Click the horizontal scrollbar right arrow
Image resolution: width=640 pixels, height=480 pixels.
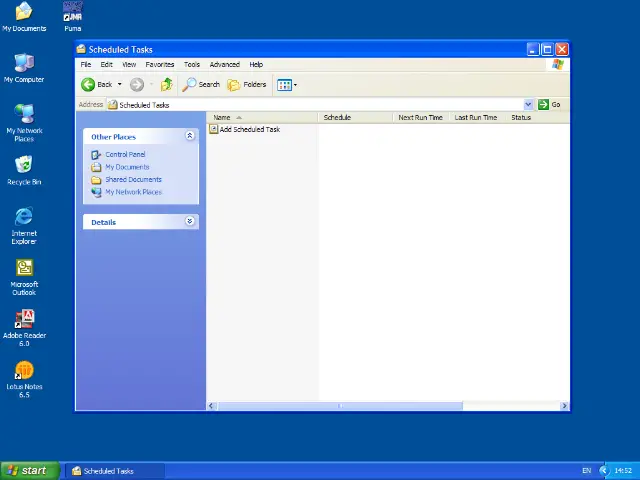tap(564, 406)
